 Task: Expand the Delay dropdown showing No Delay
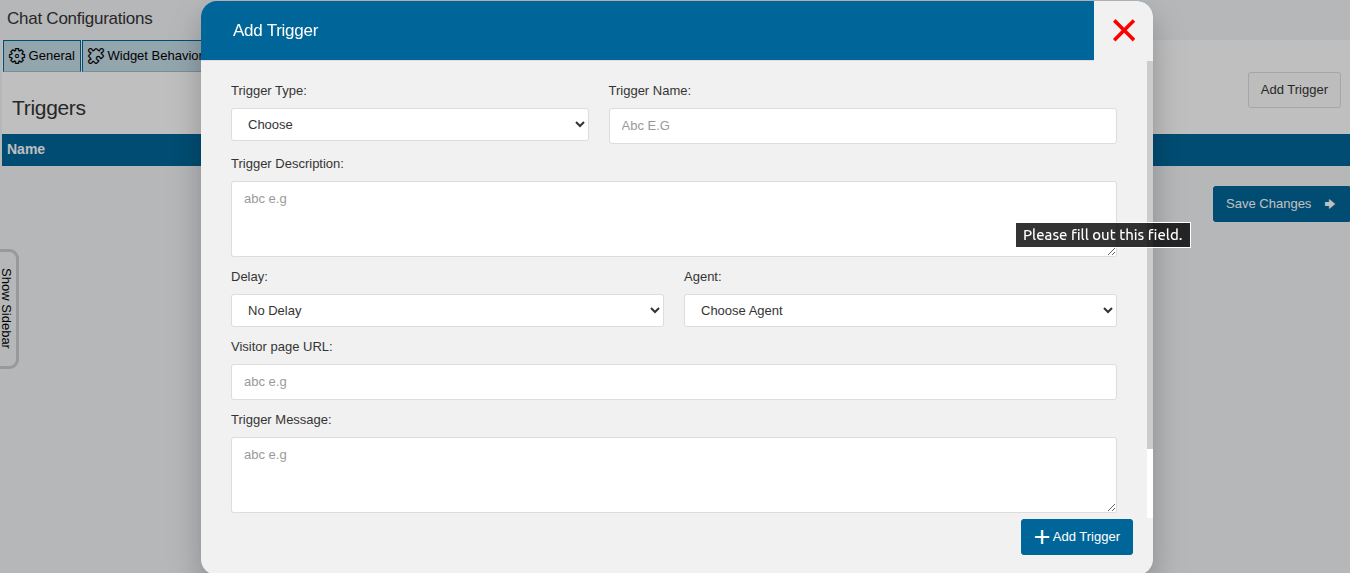tap(447, 310)
